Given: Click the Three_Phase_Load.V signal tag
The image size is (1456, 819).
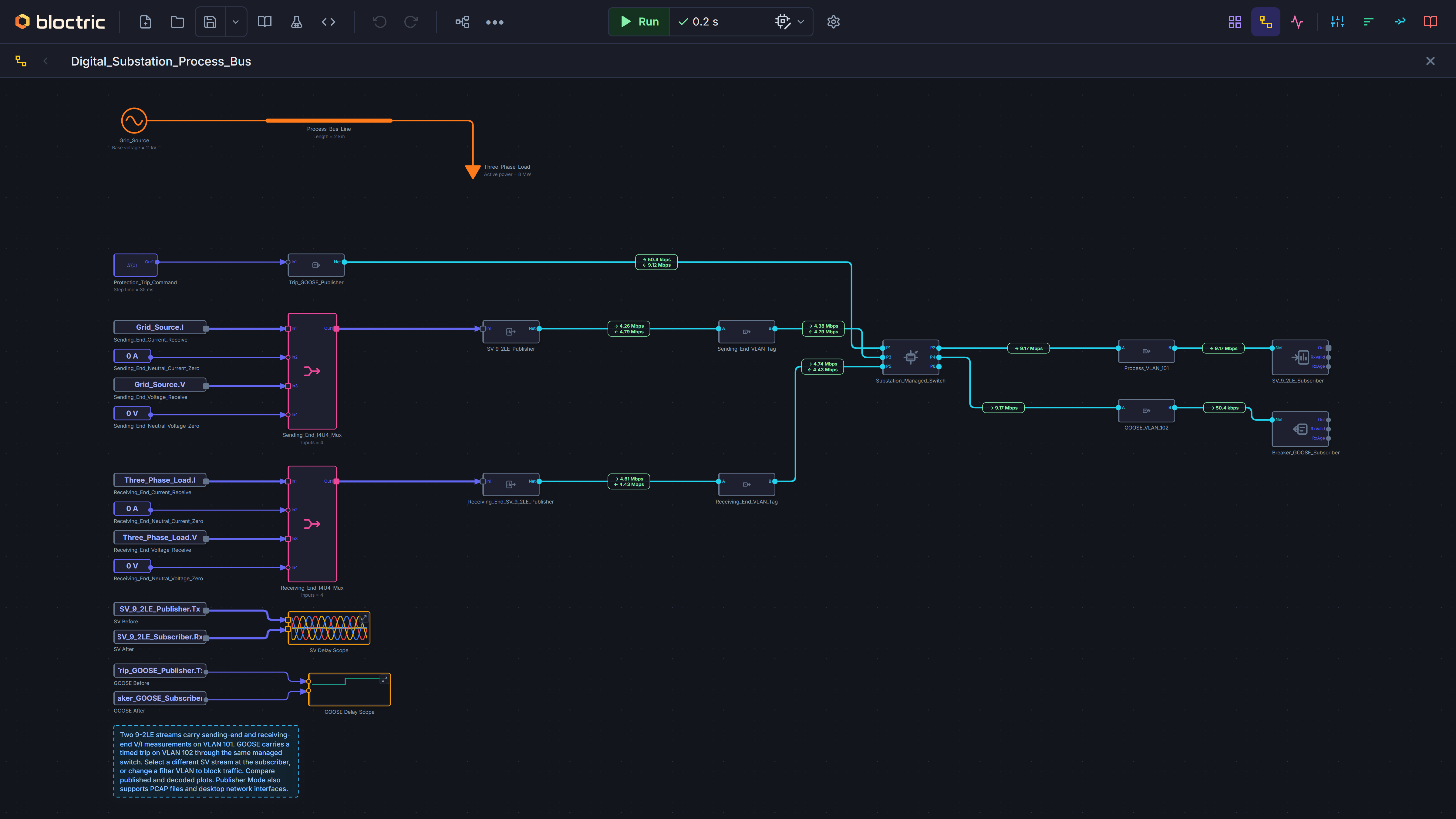Looking at the screenshot, I should [x=160, y=538].
